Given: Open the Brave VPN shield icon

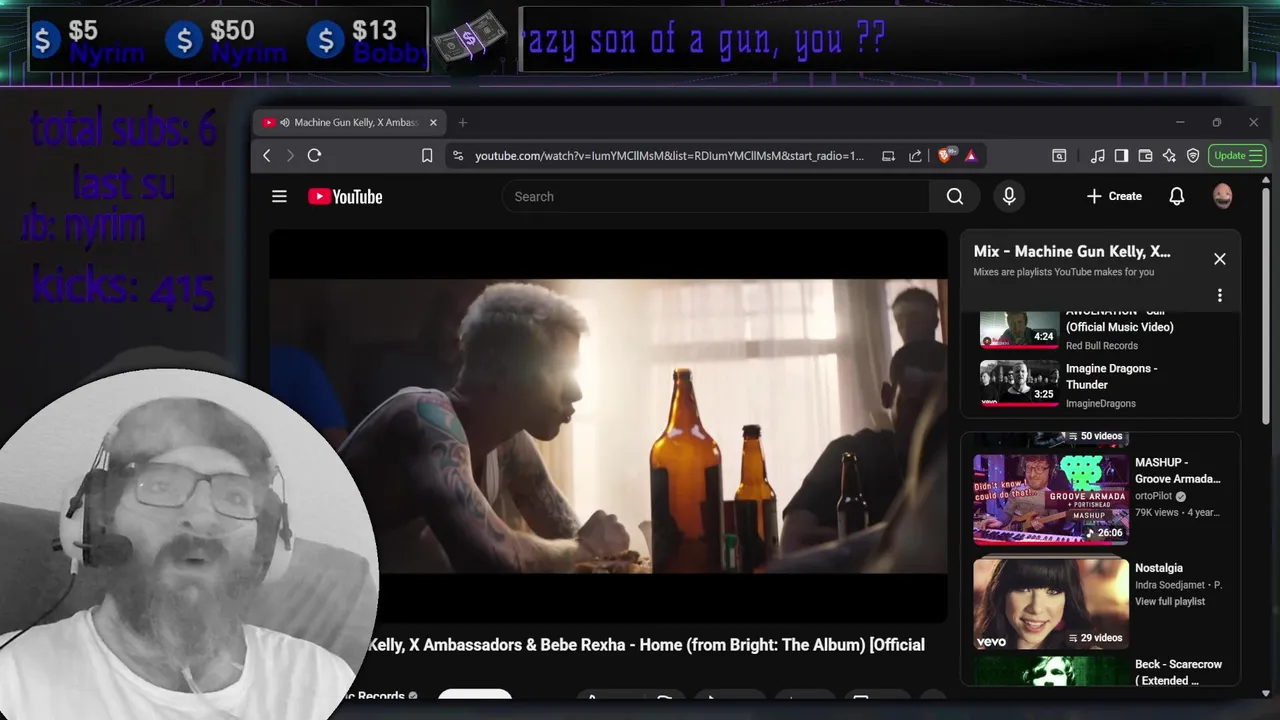Looking at the screenshot, I should tap(1193, 156).
